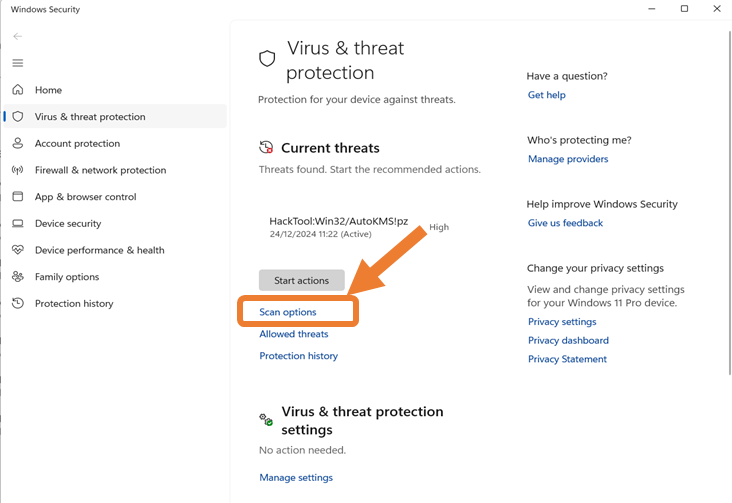Image resolution: width=732 pixels, height=503 pixels.
Task: Click the Device security icon
Action: [x=17, y=224]
